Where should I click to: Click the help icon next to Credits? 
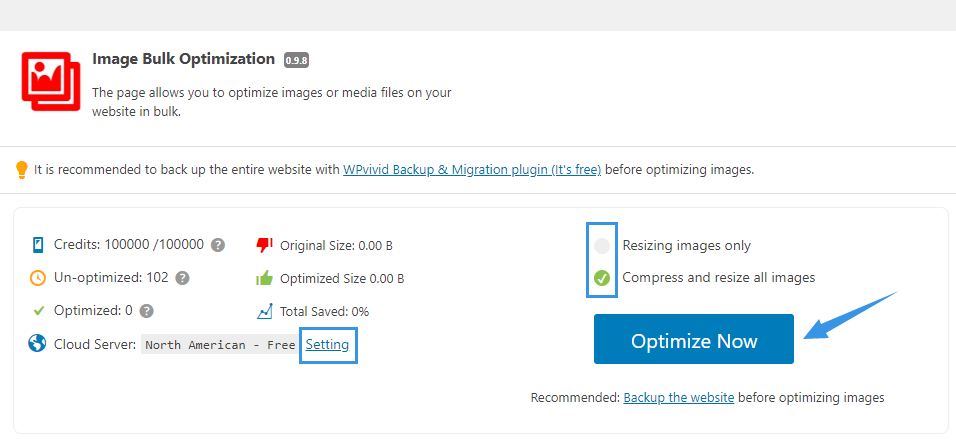coord(218,245)
